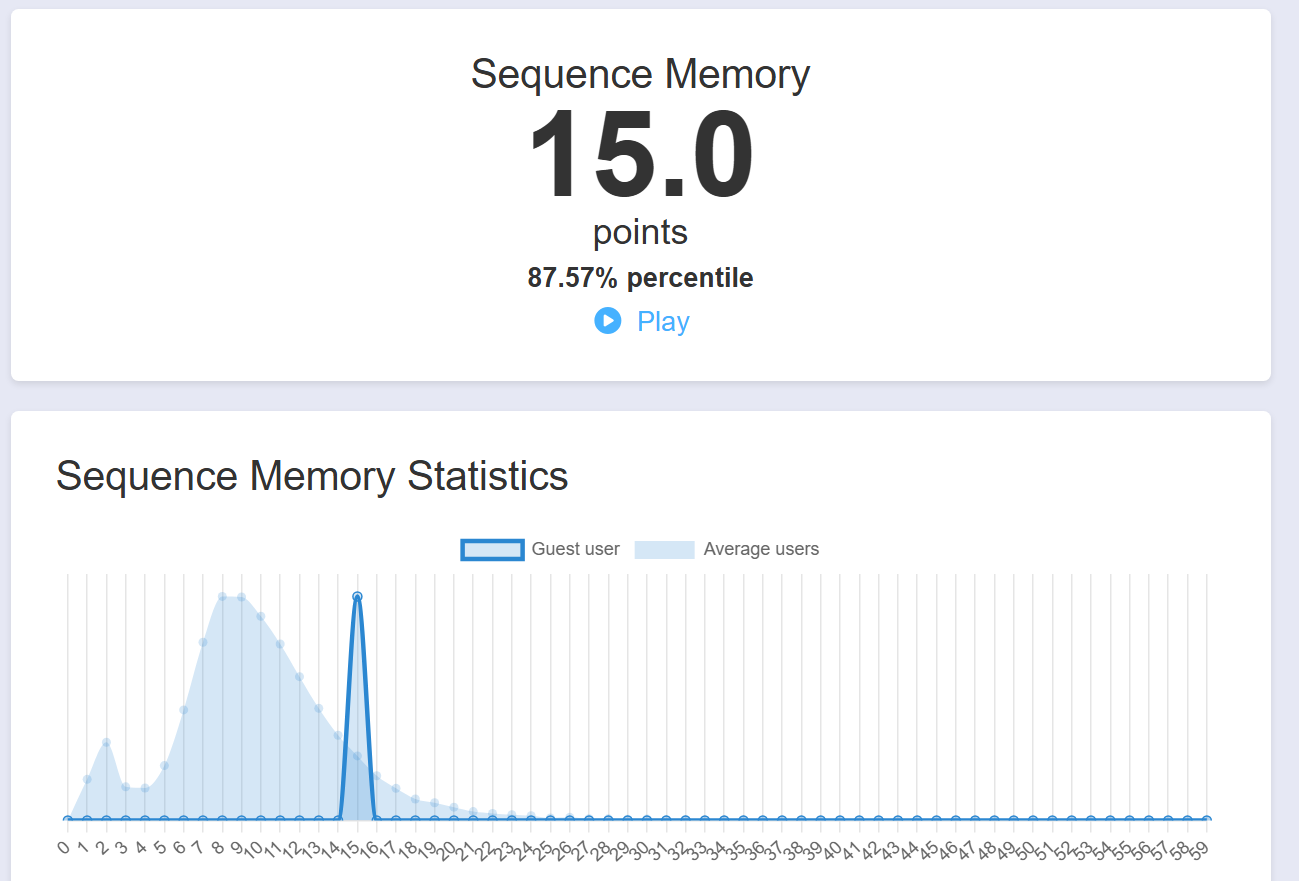Click the Guest user legend label
1299x881 pixels.
575,549
